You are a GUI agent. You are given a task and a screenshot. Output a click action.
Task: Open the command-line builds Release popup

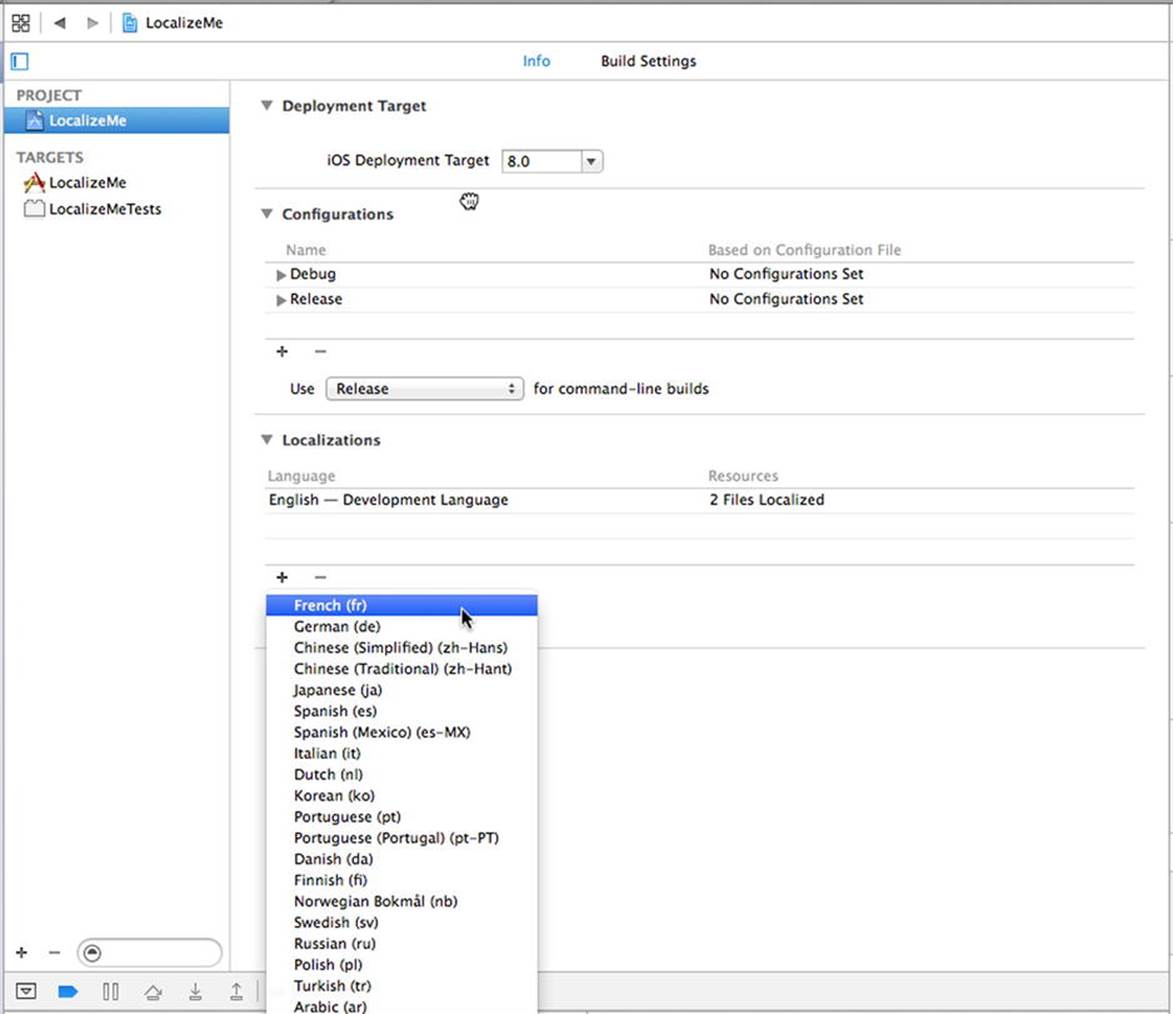tap(424, 388)
